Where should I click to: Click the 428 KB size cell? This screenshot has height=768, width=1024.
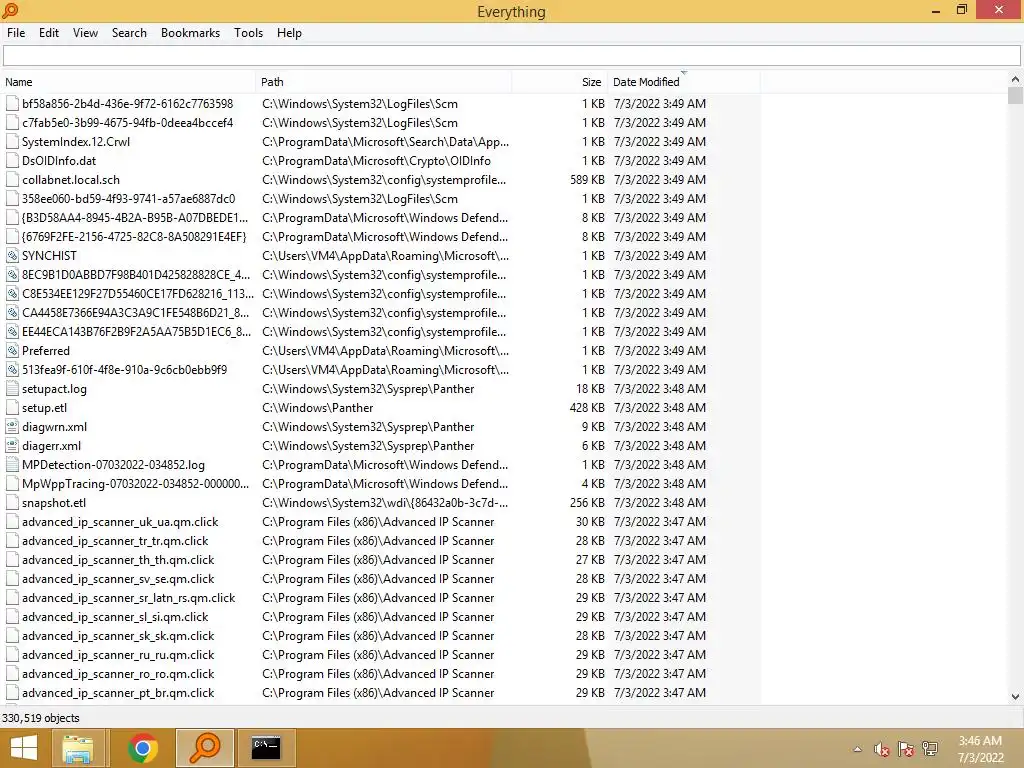point(587,408)
